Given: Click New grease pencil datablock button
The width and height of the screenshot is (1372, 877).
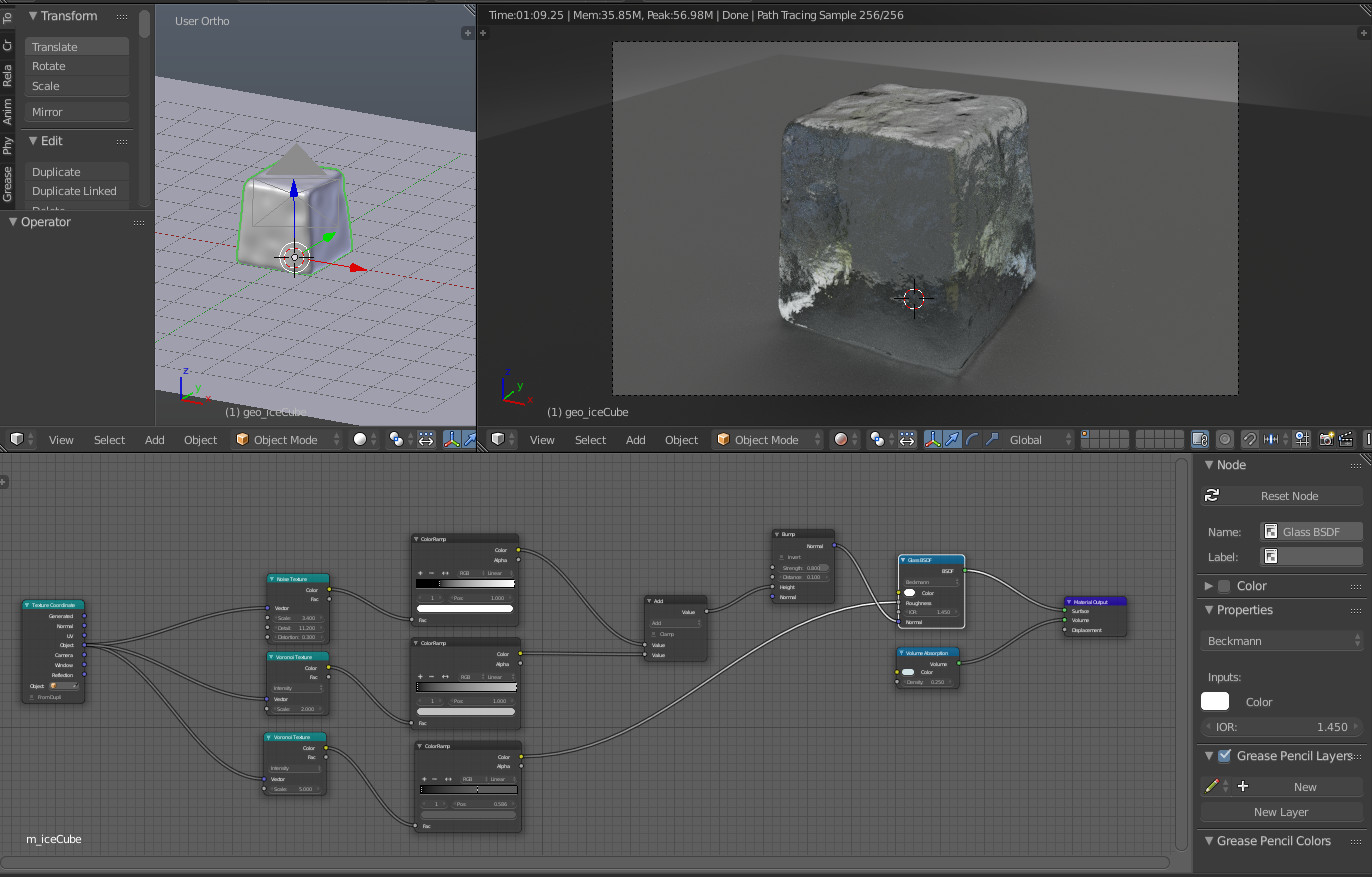Looking at the screenshot, I should 1298,787.
